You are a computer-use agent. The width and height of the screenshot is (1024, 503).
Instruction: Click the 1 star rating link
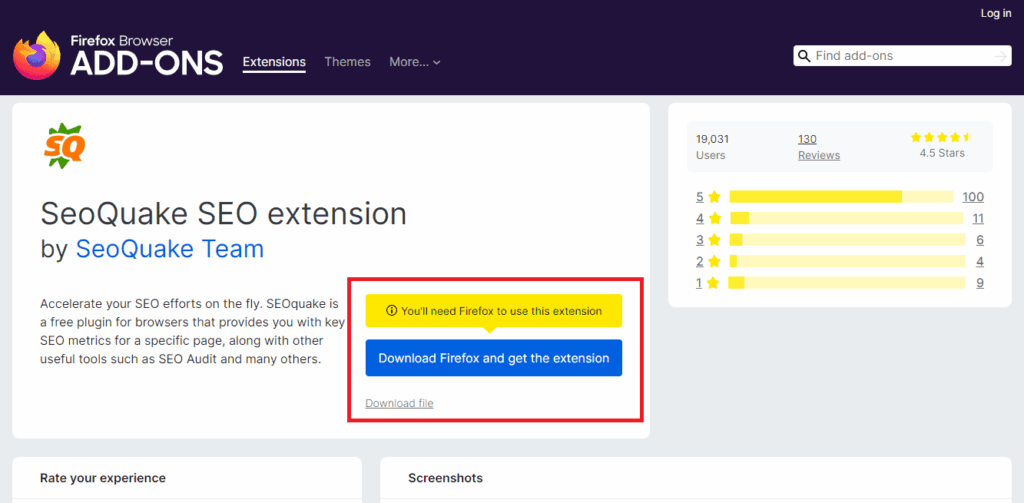tap(708, 283)
